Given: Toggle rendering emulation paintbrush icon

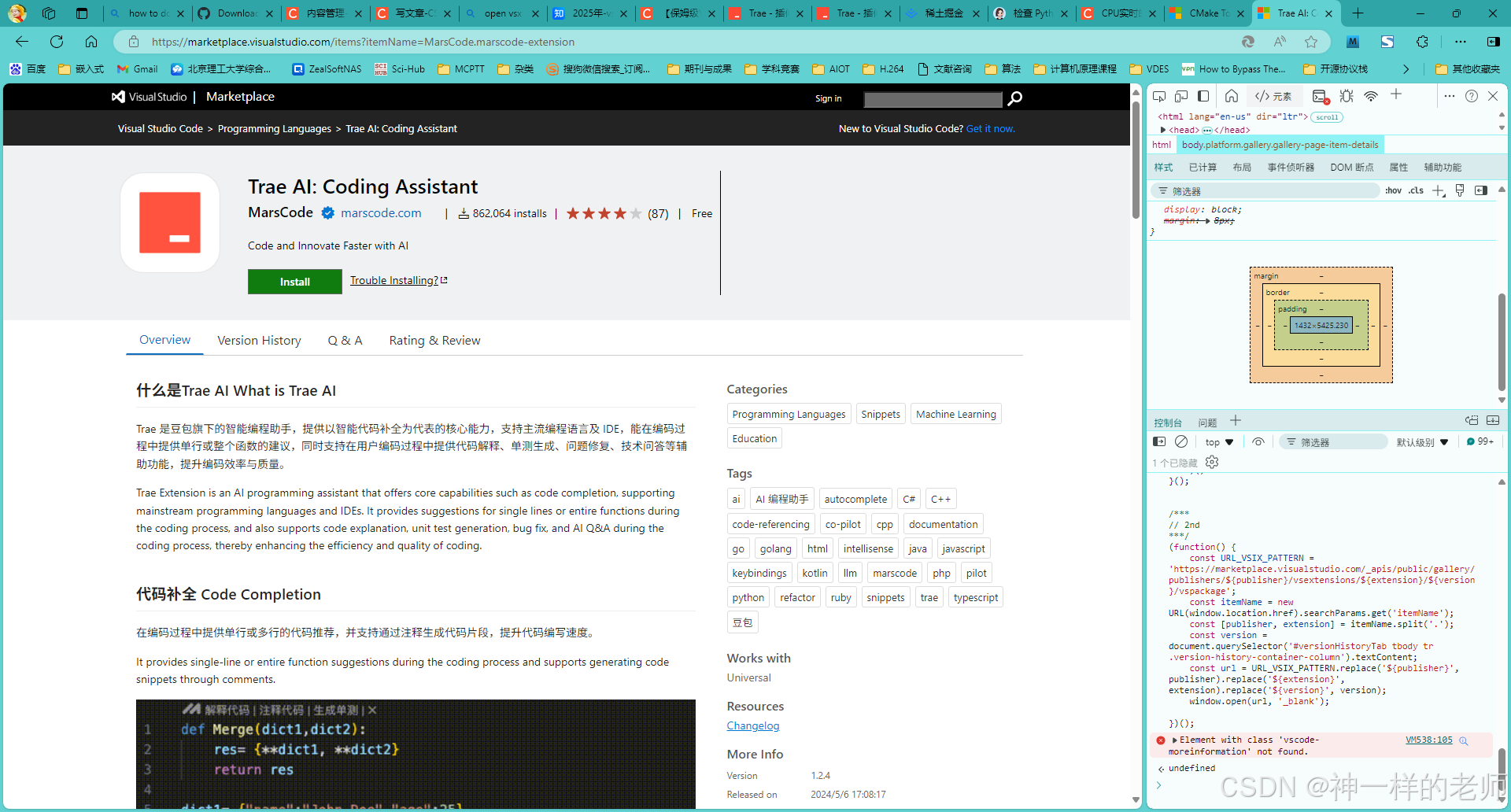Looking at the screenshot, I should [1460, 190].
